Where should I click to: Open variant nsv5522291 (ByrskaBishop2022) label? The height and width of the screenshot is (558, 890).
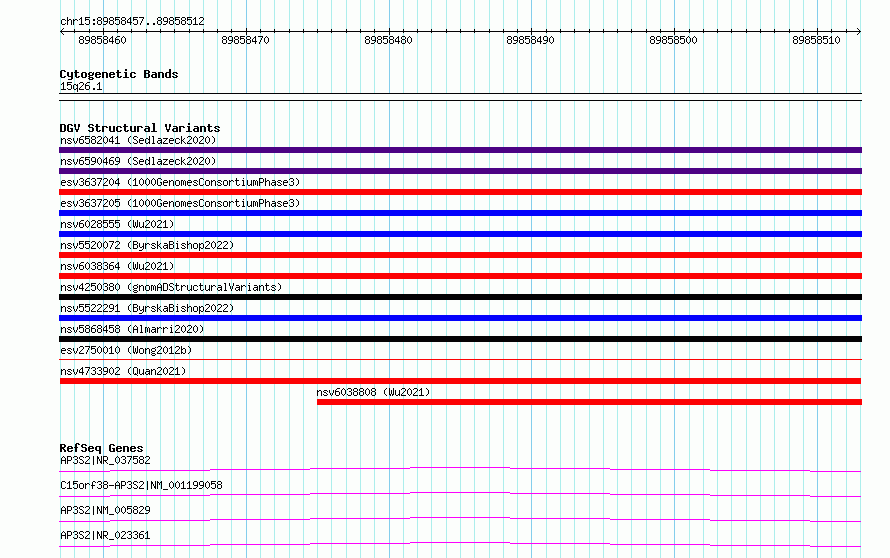coord(147,308)
